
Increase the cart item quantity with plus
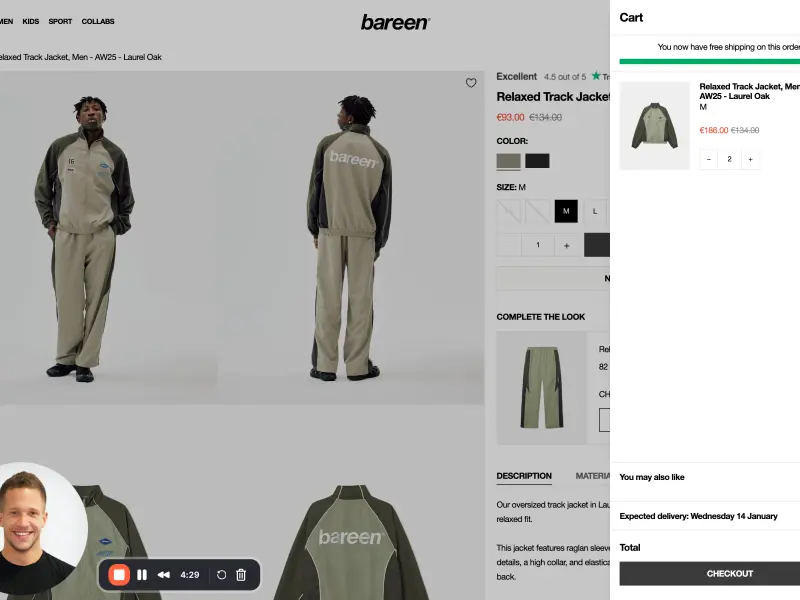pos(750,159)
